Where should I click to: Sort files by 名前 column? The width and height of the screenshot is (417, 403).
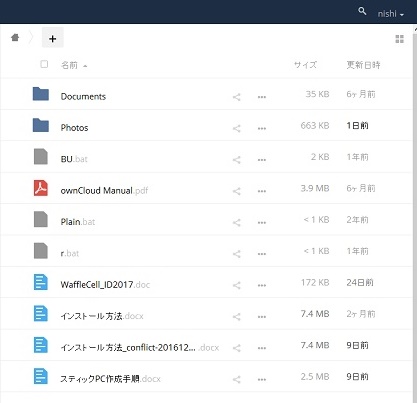coord(69,65)
